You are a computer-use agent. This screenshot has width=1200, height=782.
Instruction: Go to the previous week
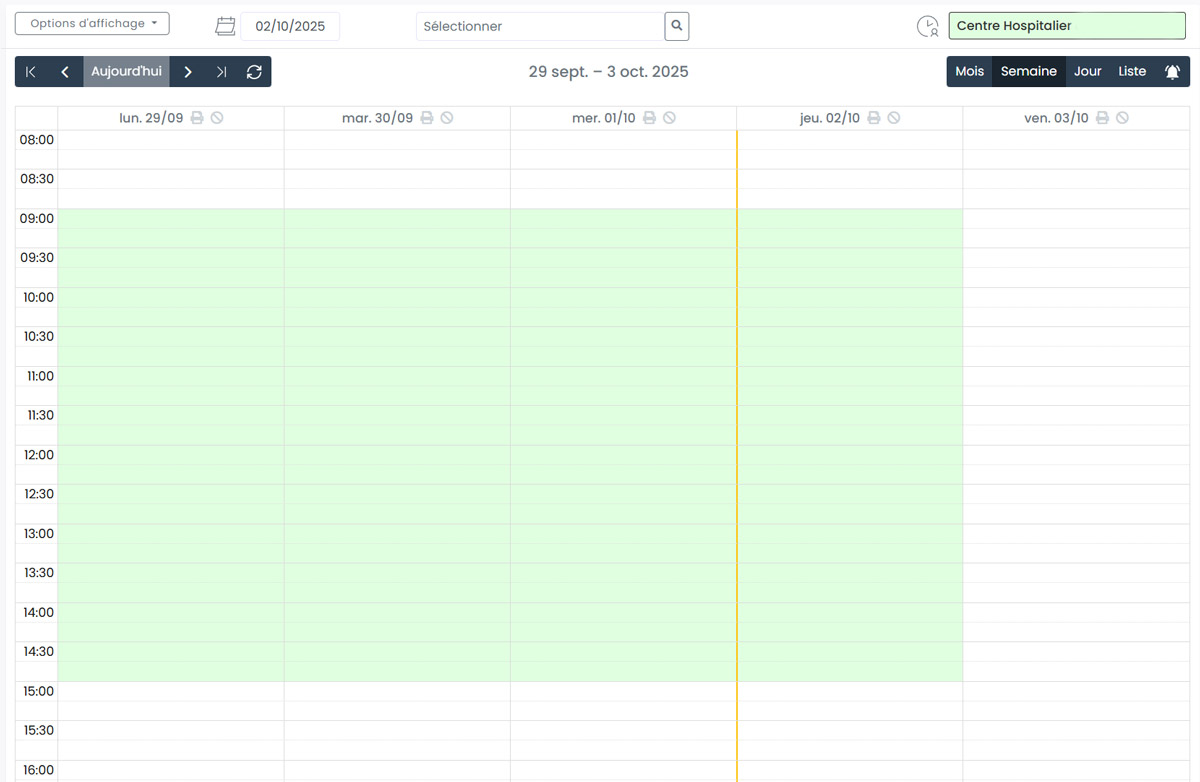coord(65,72)
